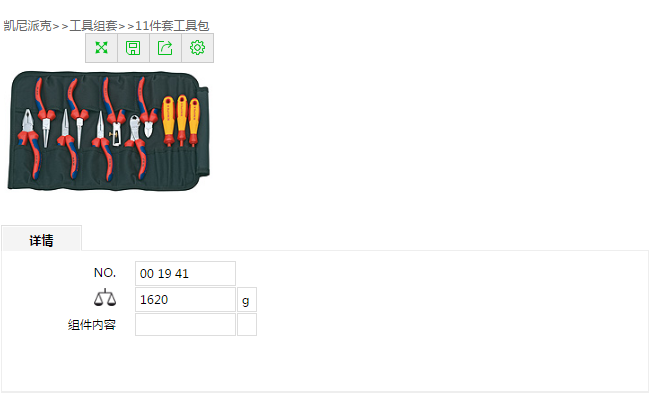Click the balance scale weight icon

point(105,298)
